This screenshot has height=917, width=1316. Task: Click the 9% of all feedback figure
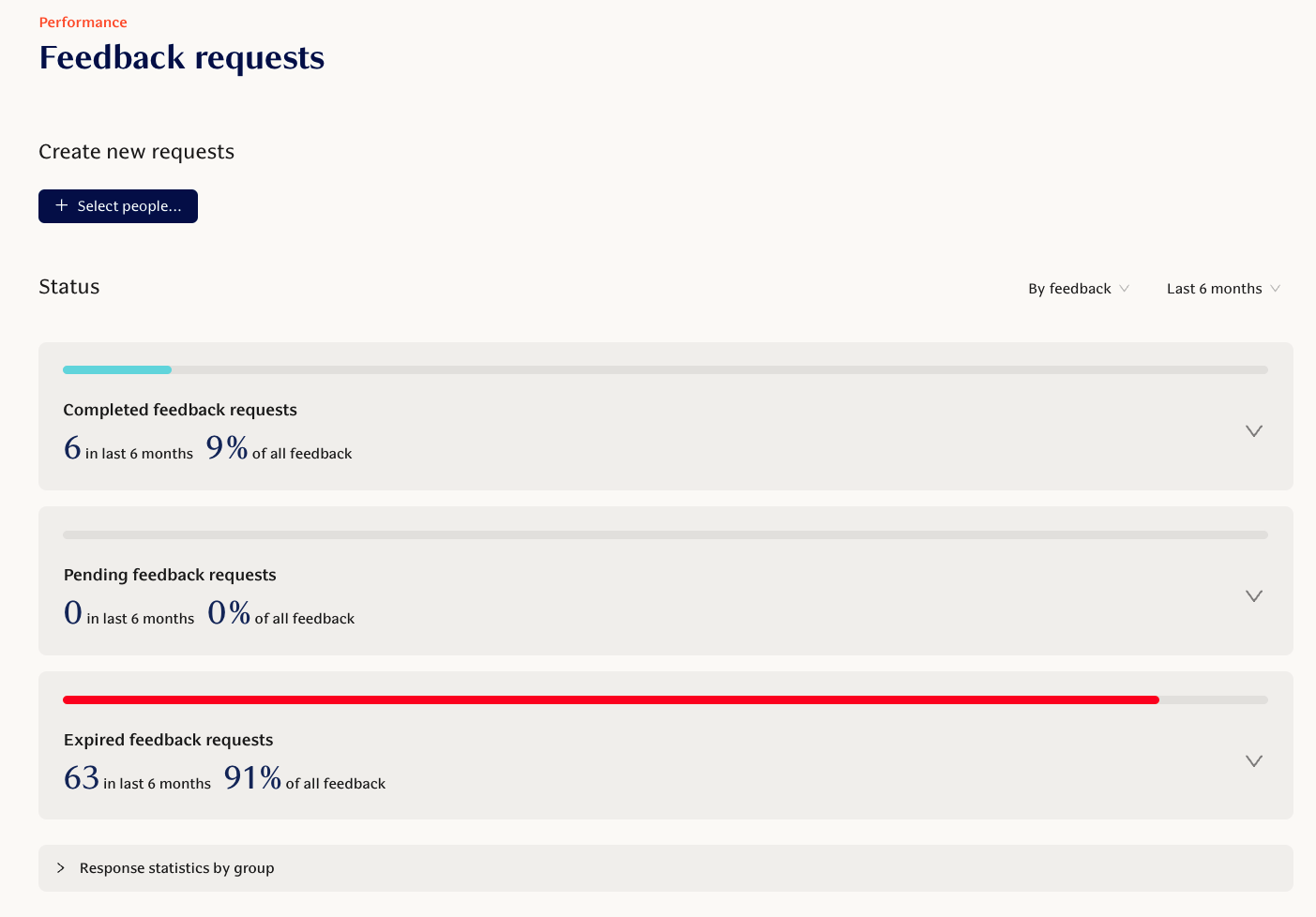[226, 448]
